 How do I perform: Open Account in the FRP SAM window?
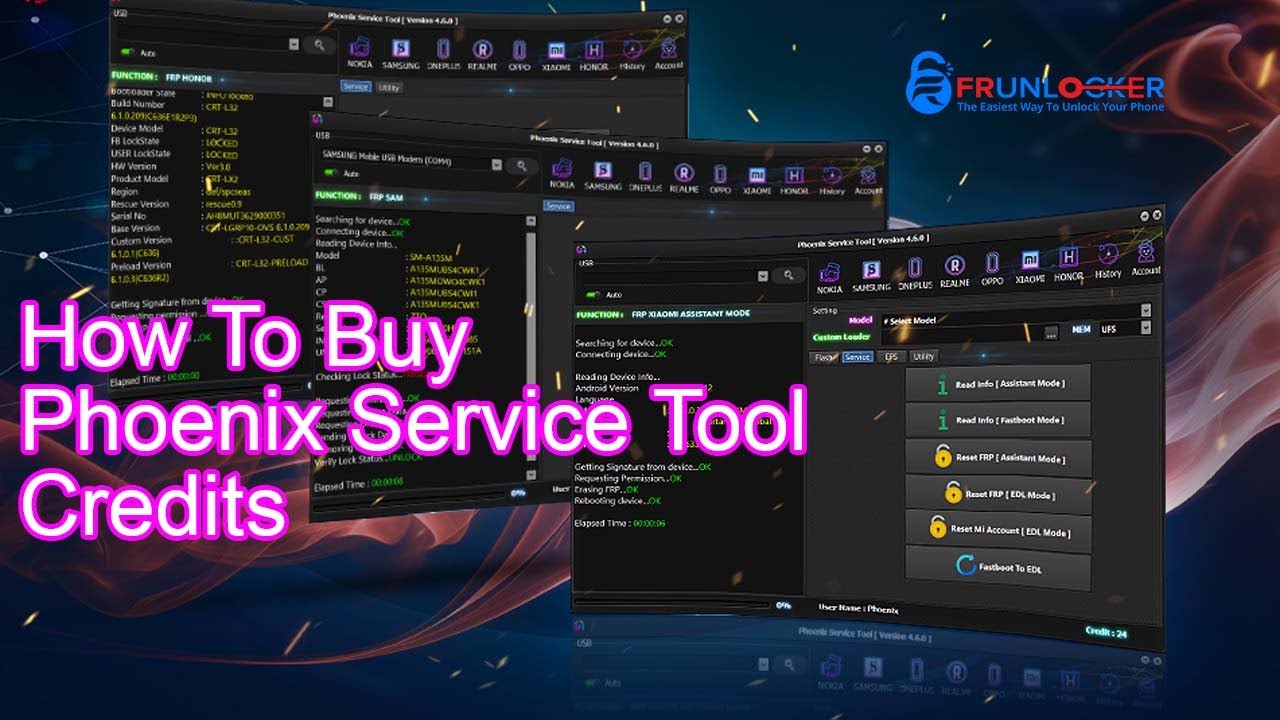click(x=869, y=181)
